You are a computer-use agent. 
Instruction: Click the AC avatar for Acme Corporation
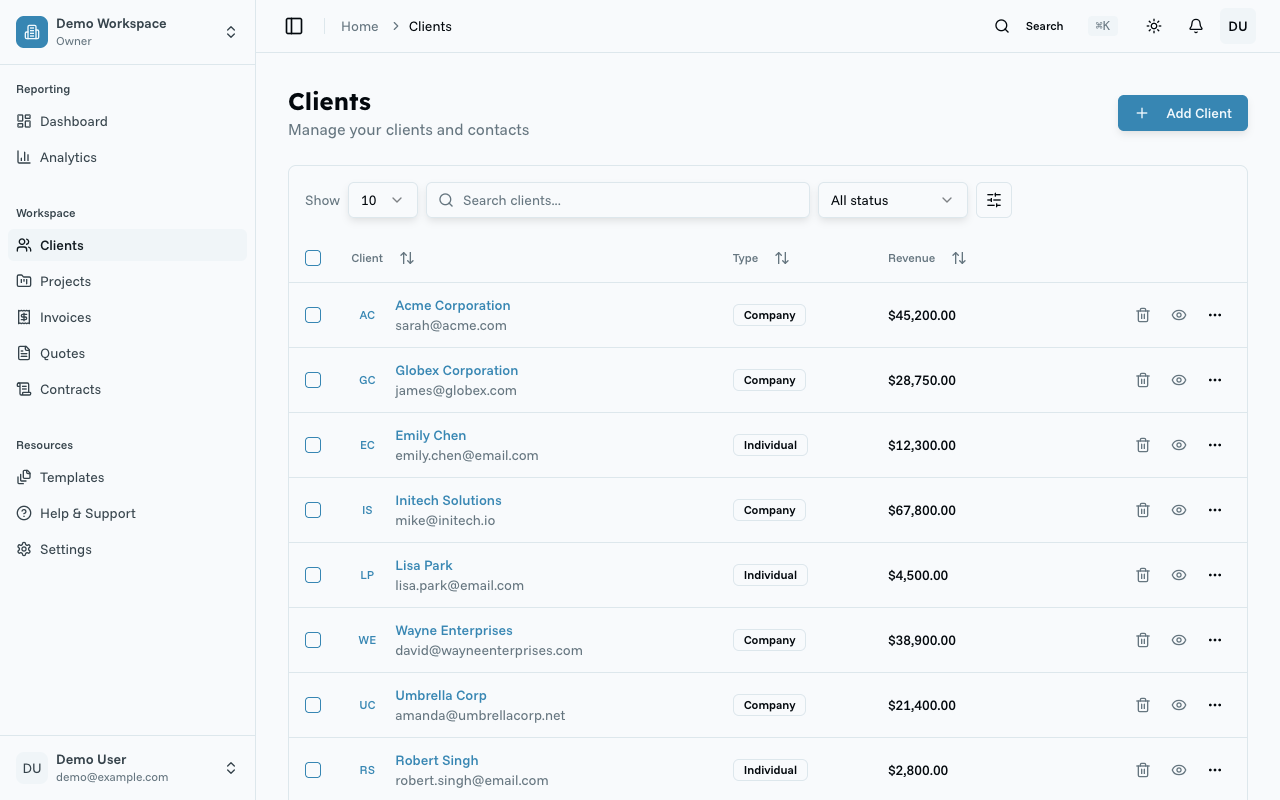(x=367, y=315)
